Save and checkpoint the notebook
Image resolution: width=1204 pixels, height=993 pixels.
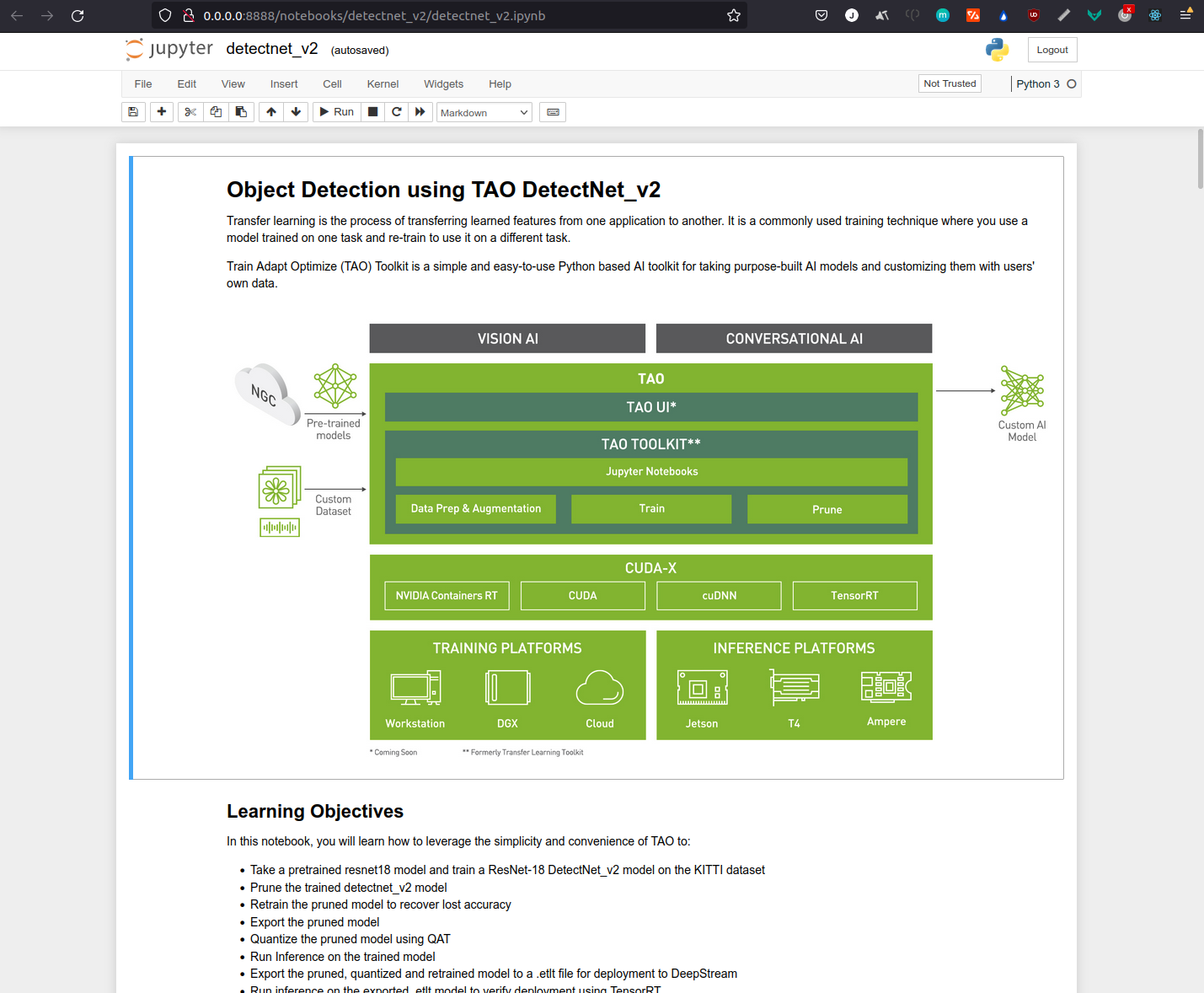(x=133, y=112)
